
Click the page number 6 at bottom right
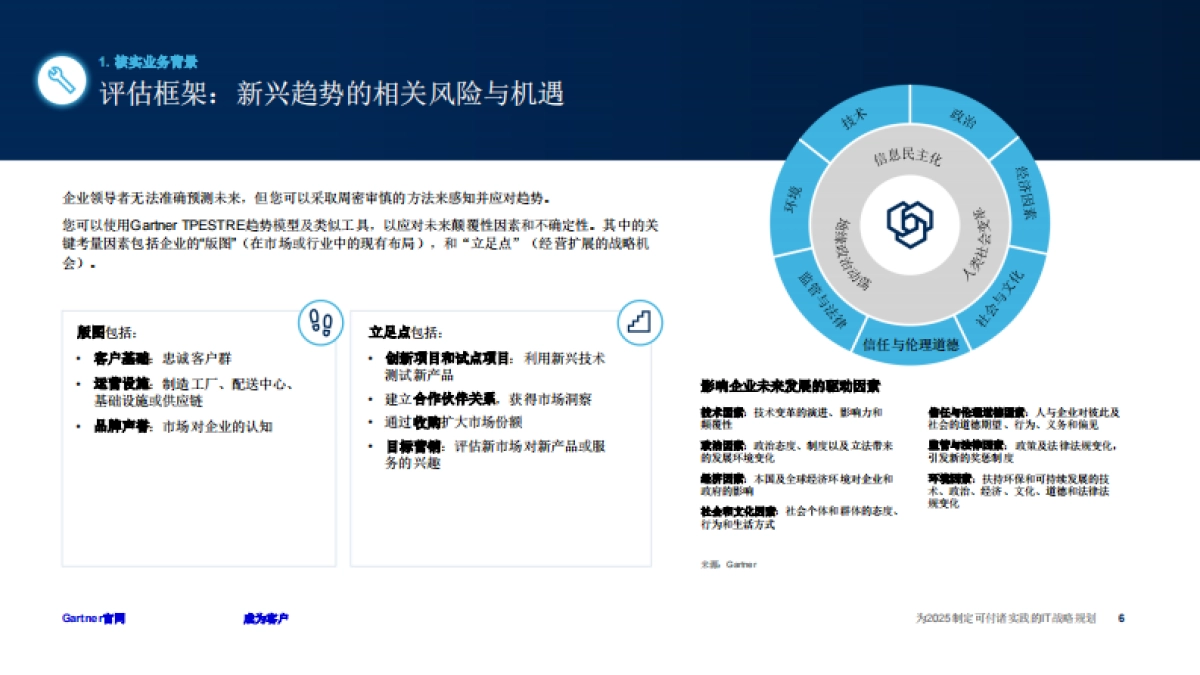1122,618
